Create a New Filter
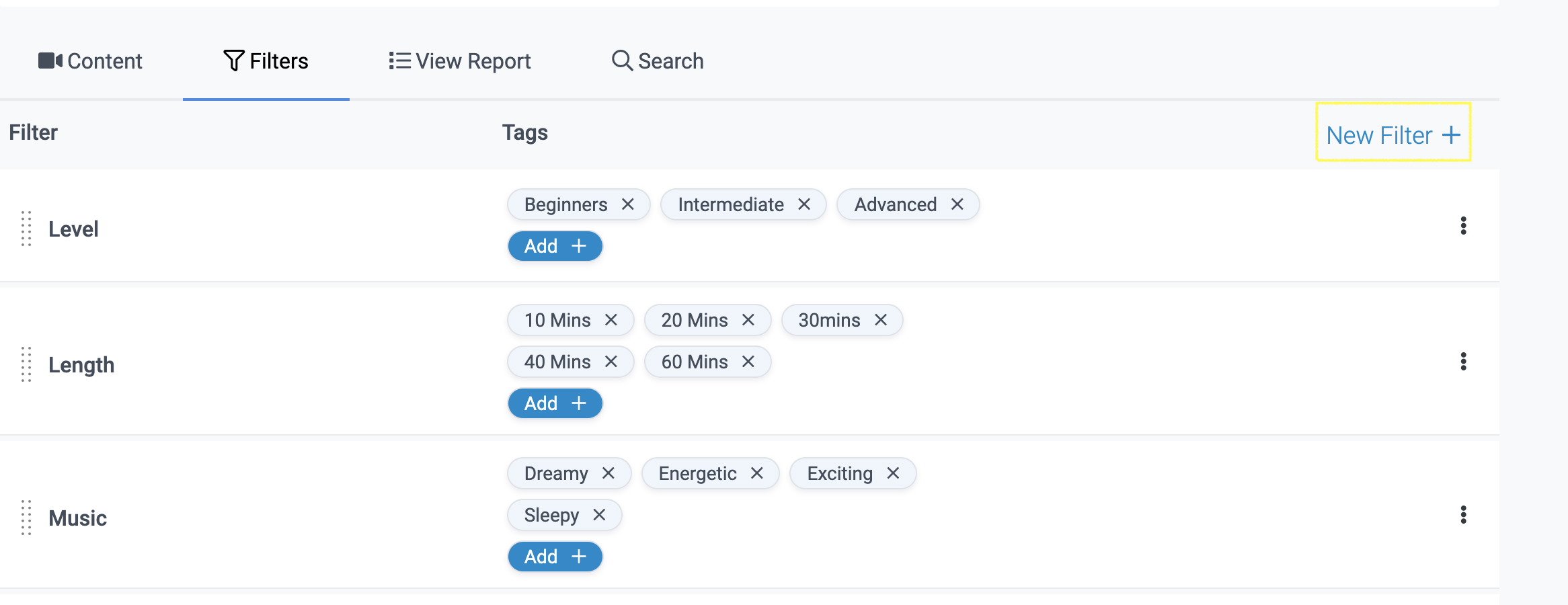 point(1393,135)
